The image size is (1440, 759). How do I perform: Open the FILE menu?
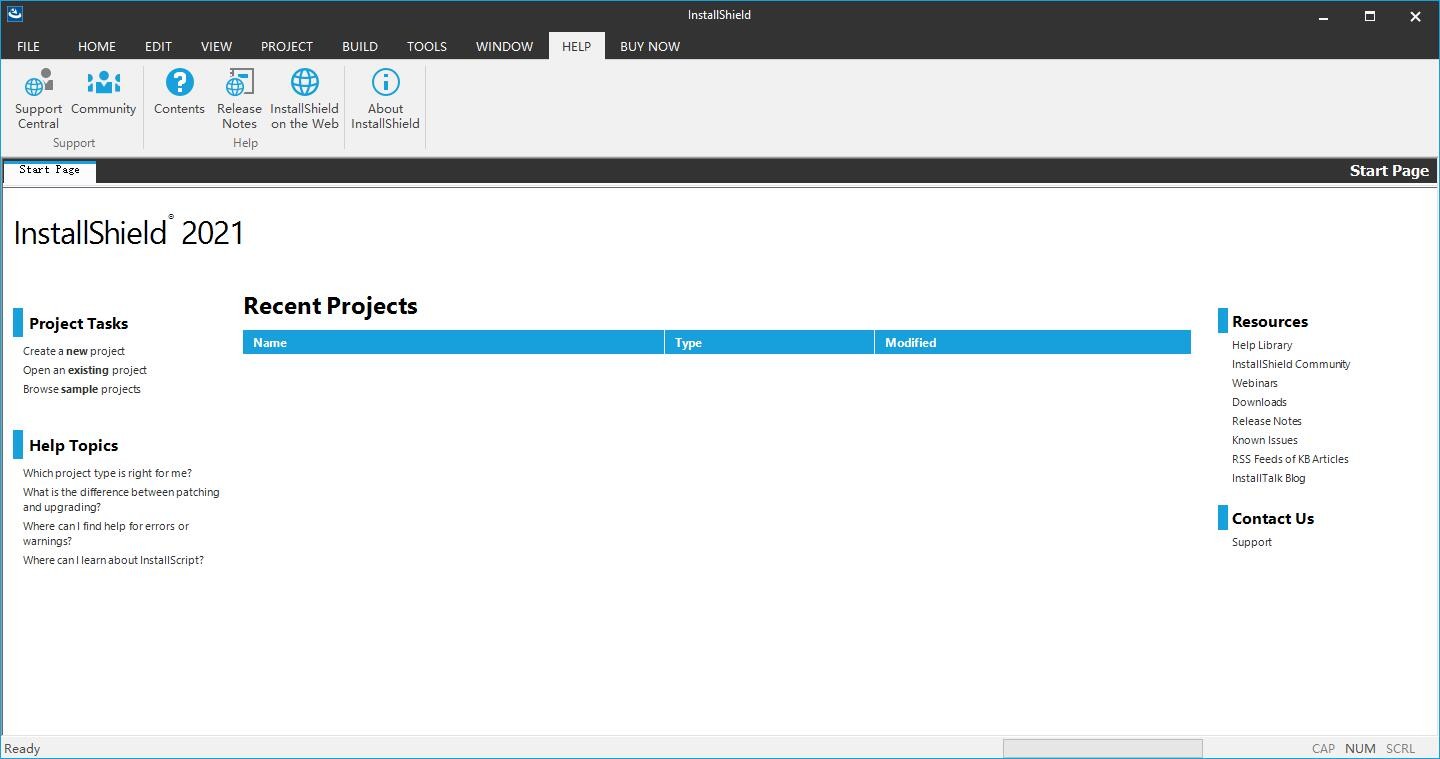[x=28, y=46]
